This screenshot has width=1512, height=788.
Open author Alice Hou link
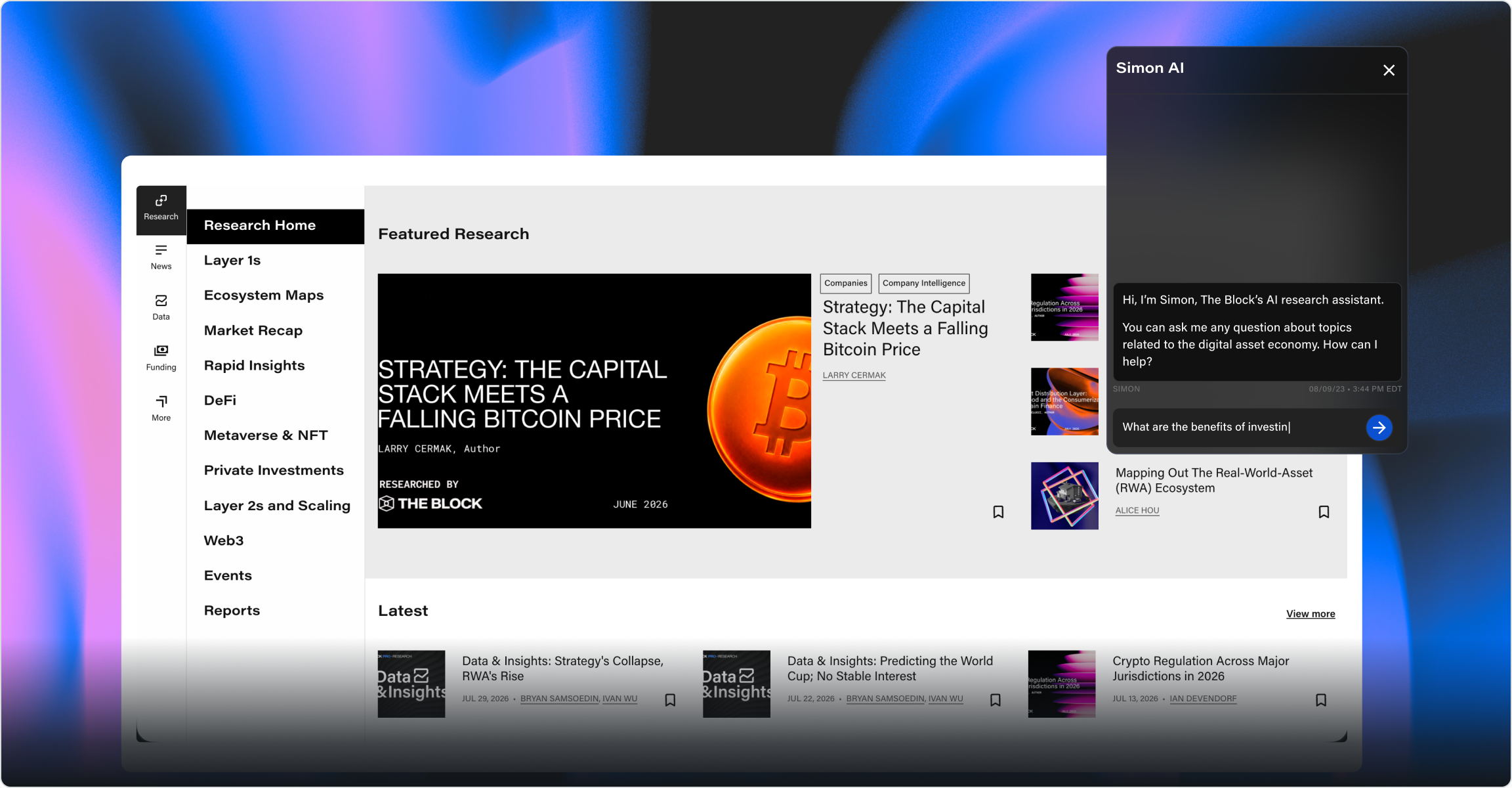(x=1137, y=511)
